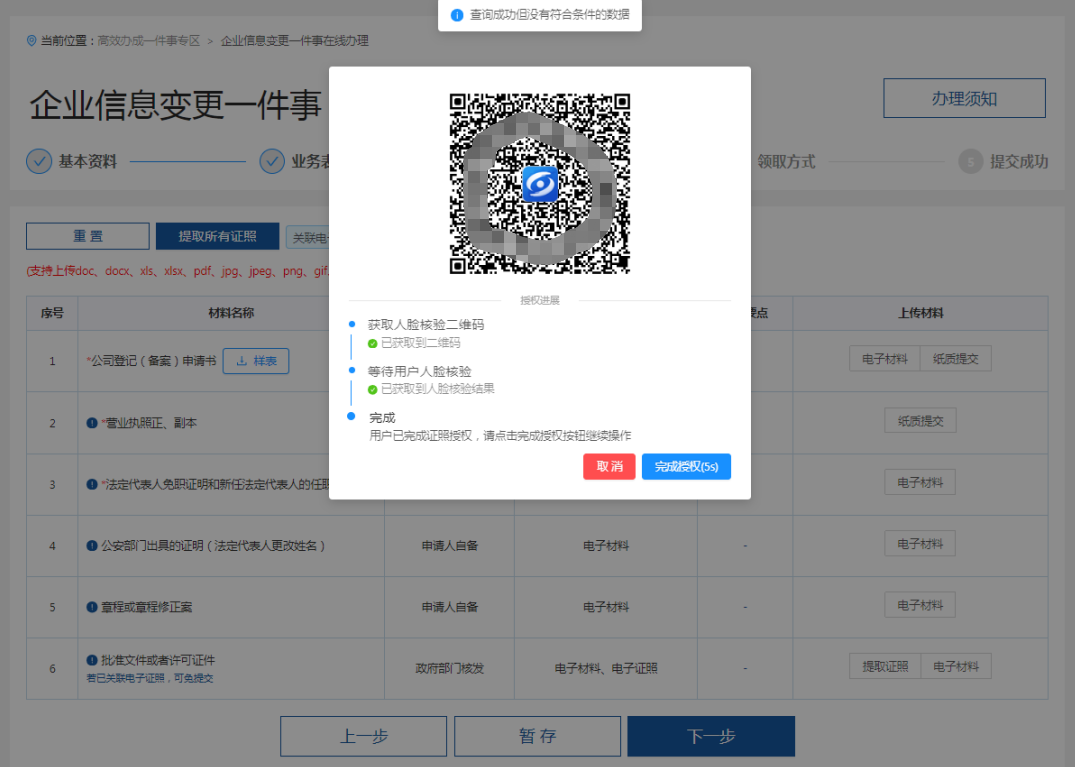The width and height of the screenshot is (1075, 767).
Task: Click the red 取消 button in dialog
Action: coord(609,467)
